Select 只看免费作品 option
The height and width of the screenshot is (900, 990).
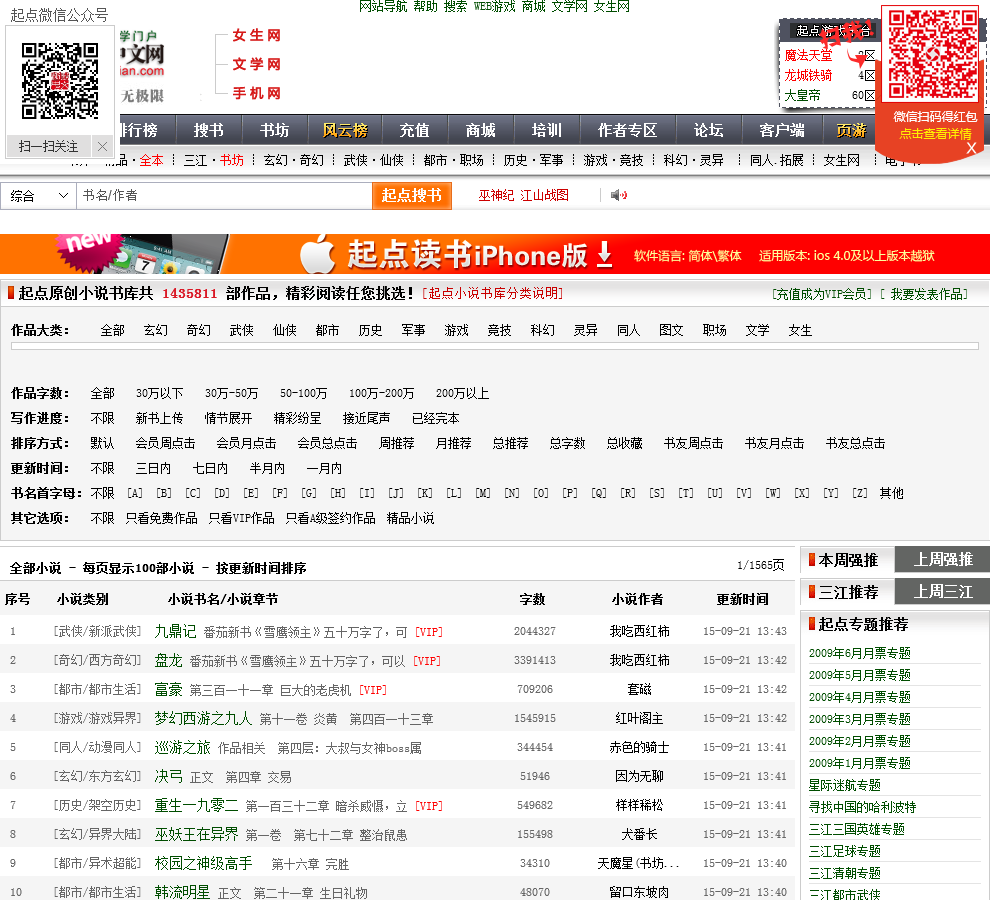tap(162, 519)
